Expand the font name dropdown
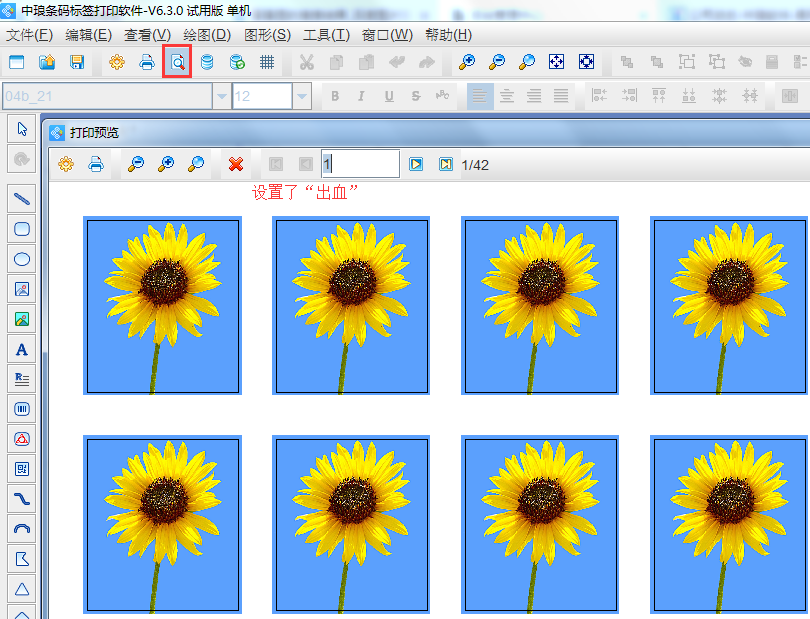This screenshot has height=619, width=810. point(221,96)
